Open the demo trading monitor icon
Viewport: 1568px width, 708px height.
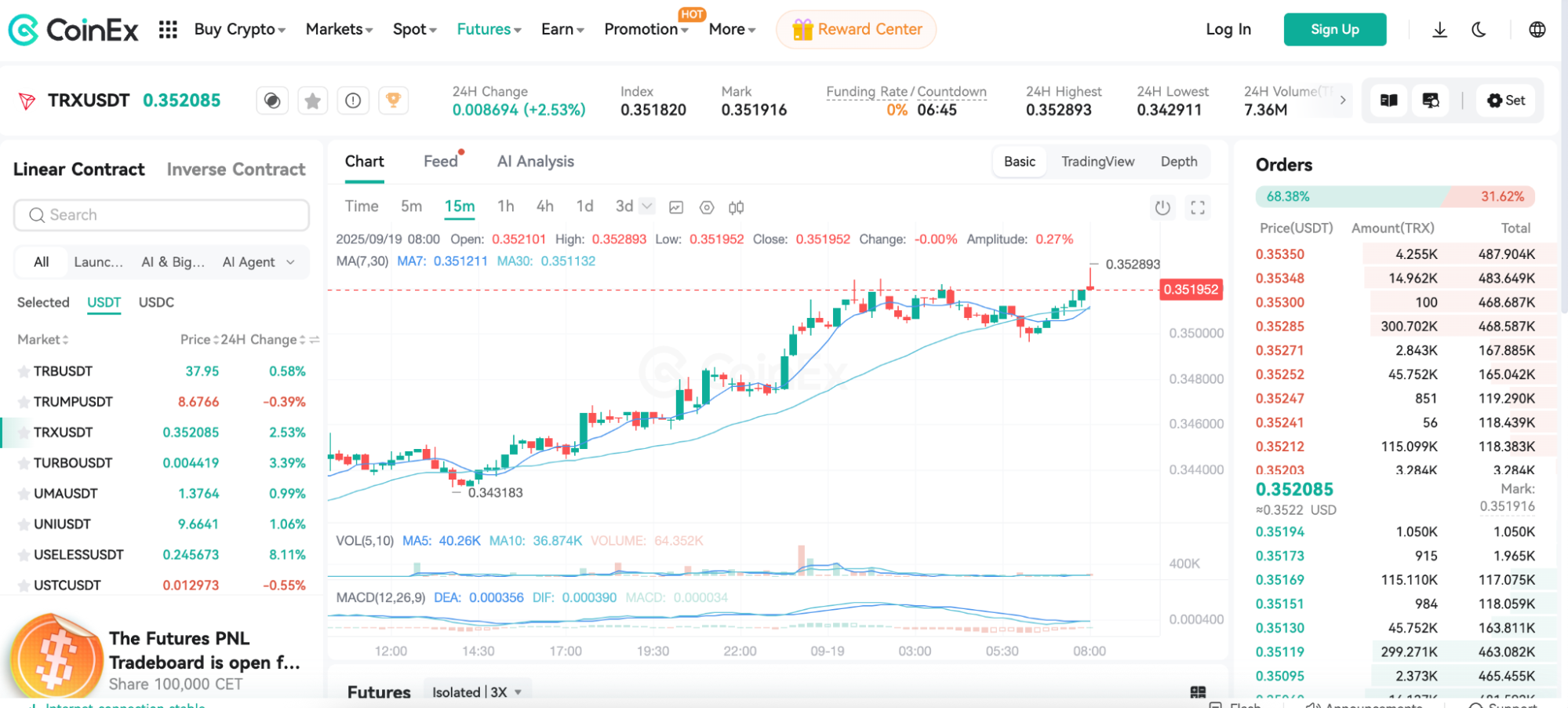1431,100
